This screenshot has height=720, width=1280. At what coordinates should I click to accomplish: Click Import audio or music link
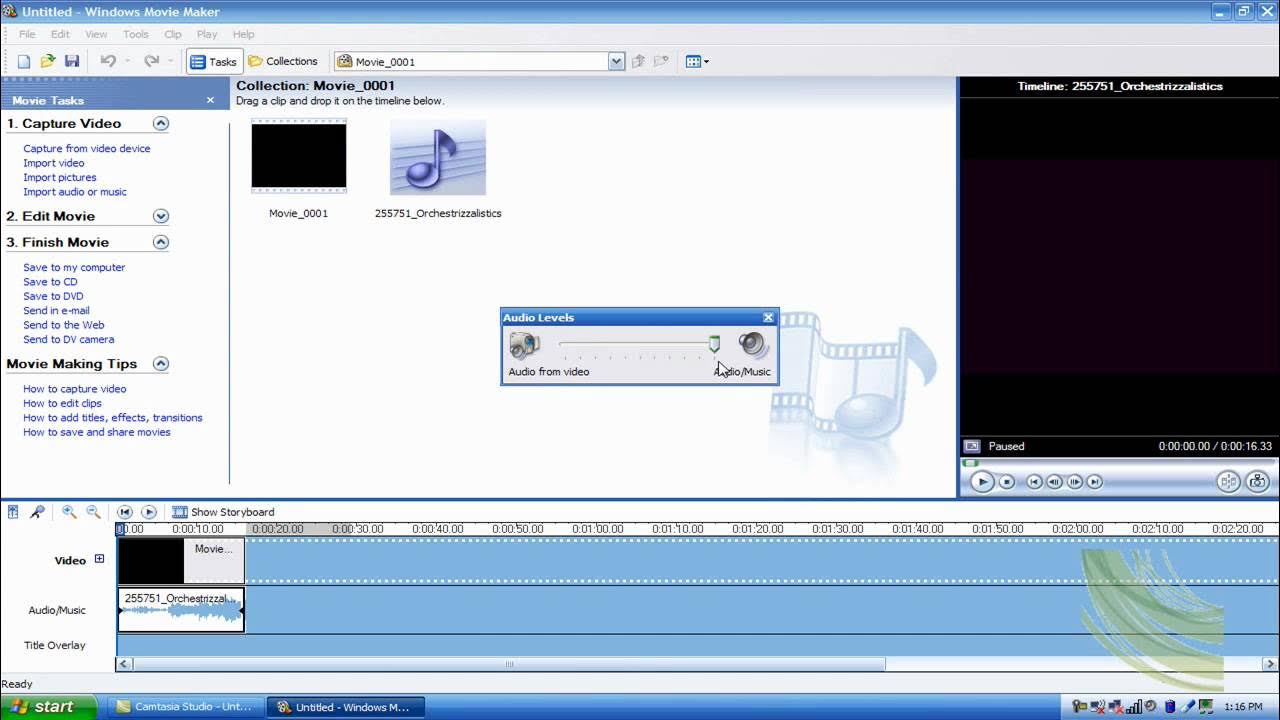(x=75, y=192)
